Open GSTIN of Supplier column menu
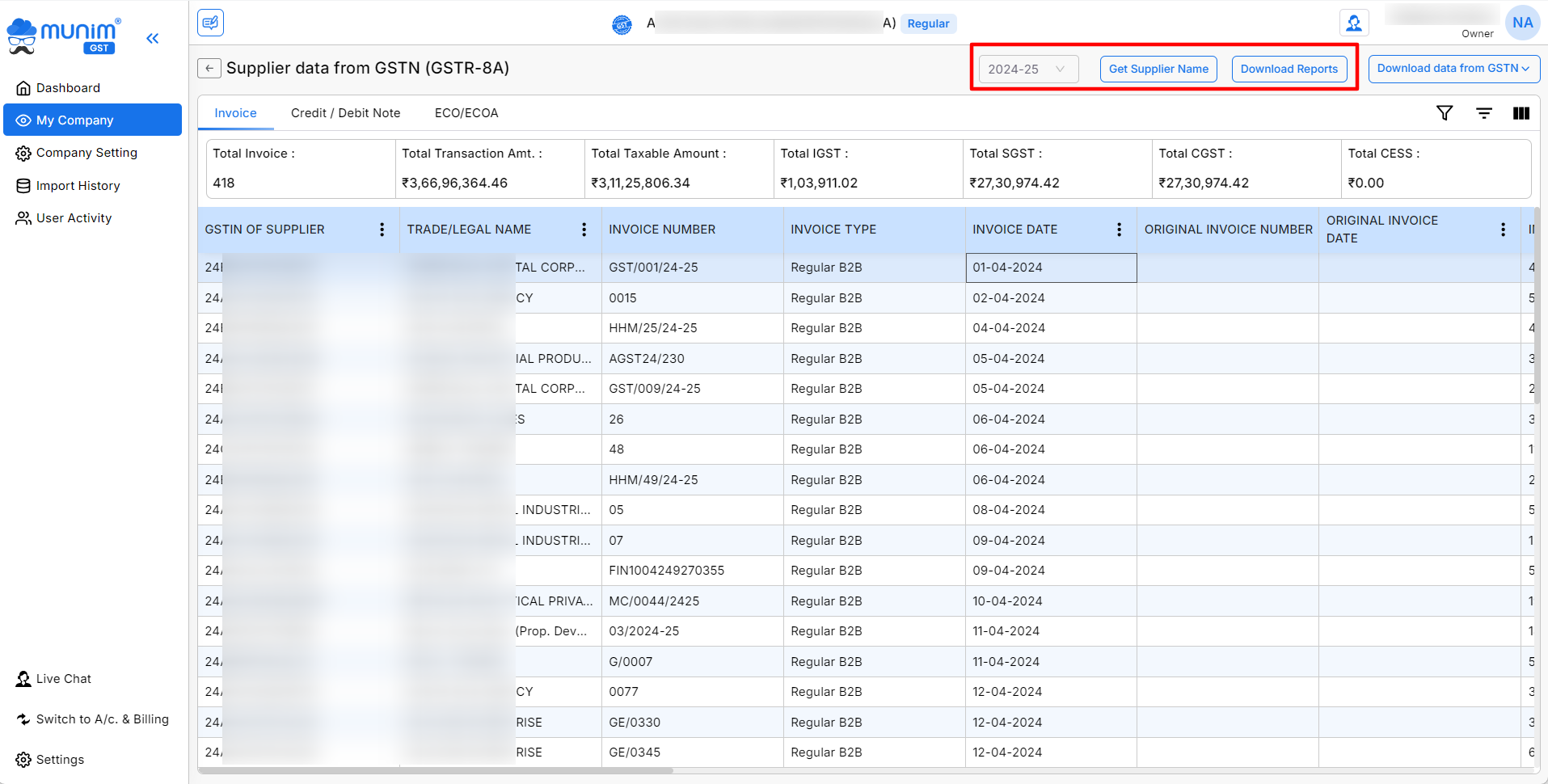 point(382,230)
